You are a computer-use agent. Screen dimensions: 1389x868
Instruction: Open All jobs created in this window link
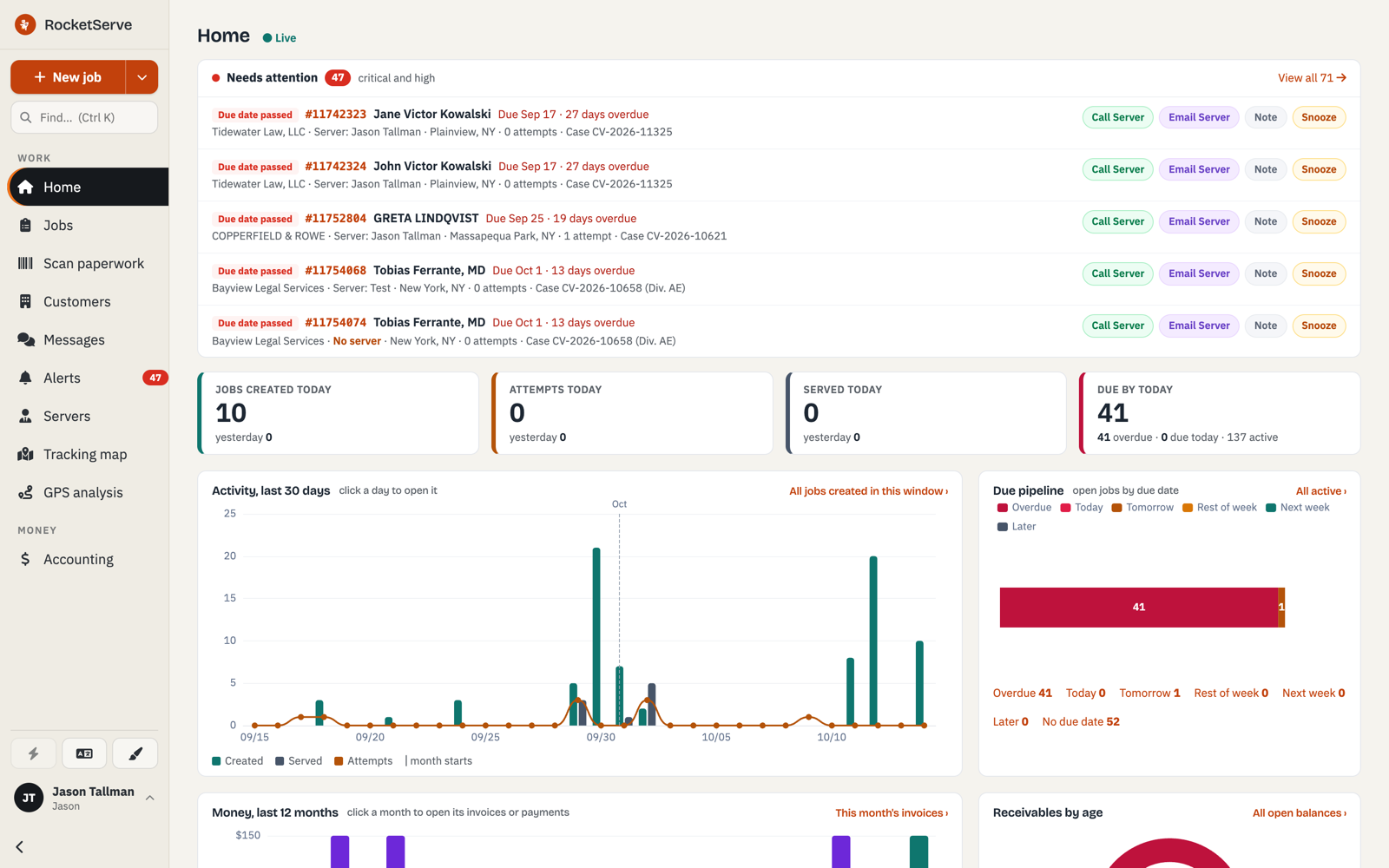[x=868, y=491]
